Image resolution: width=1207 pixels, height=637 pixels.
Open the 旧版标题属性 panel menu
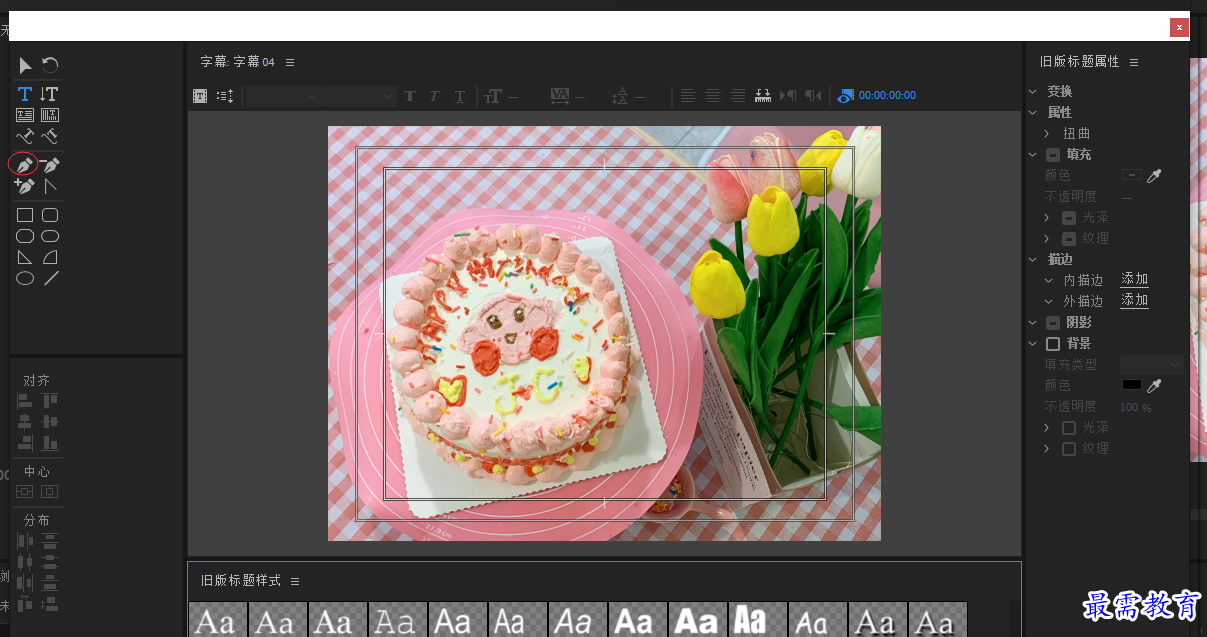pyautogui.click(x=1134, y=62)
